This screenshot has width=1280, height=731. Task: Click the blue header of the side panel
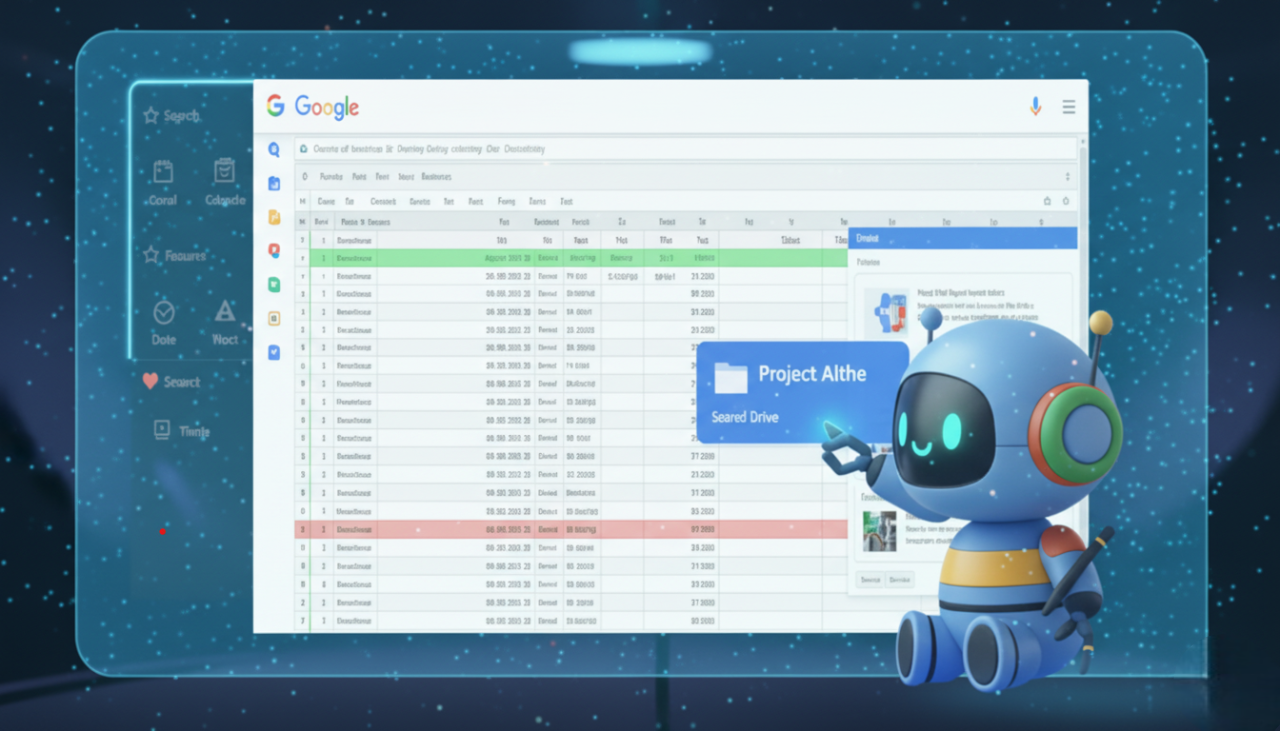[962, 238]
